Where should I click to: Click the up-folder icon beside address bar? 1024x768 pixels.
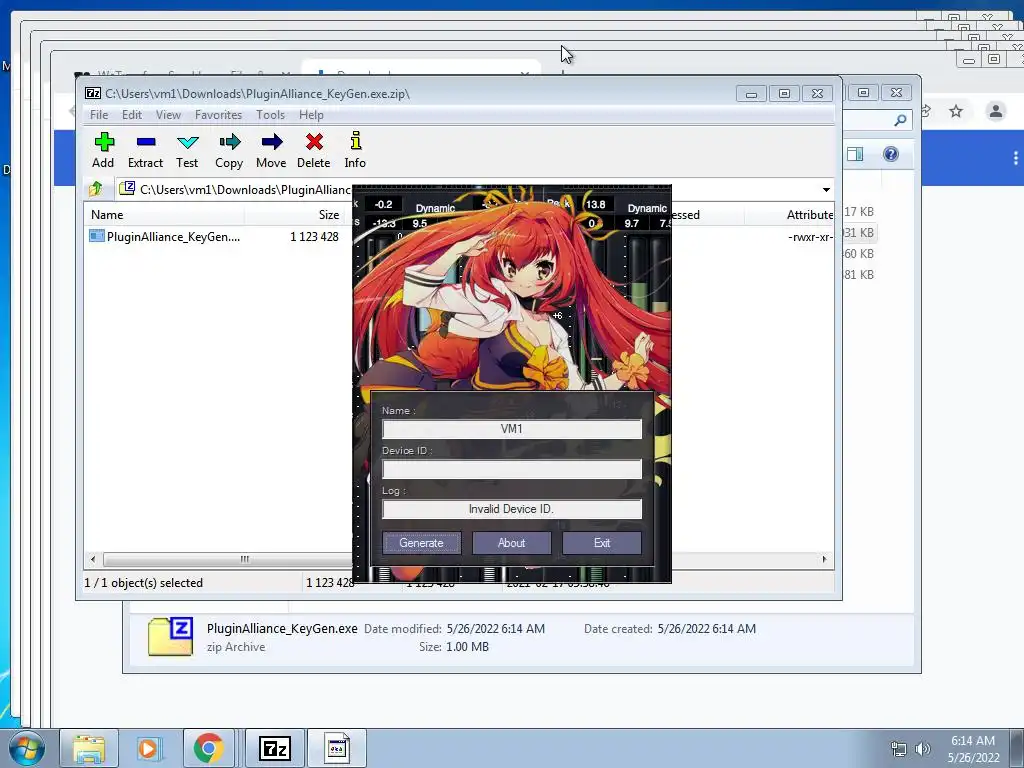[96, 189]
